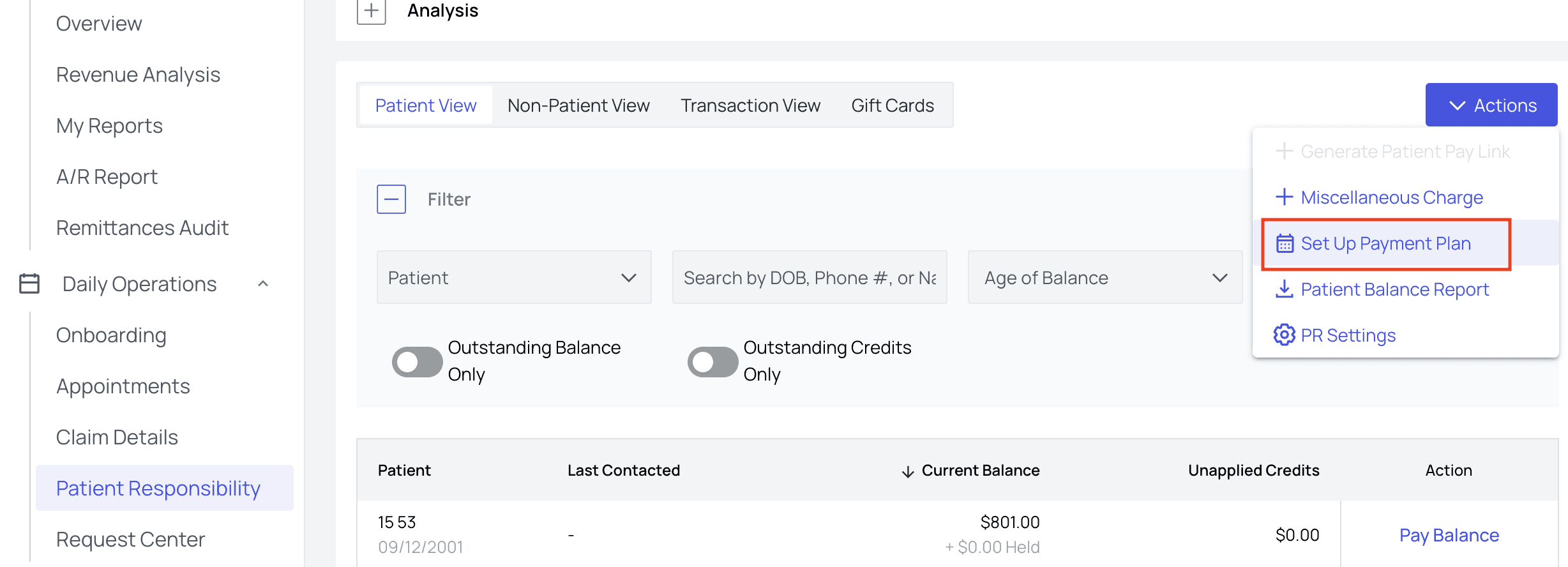Collapse the Filter section with minus icon
1568x567 pixels.
point(391,199)
